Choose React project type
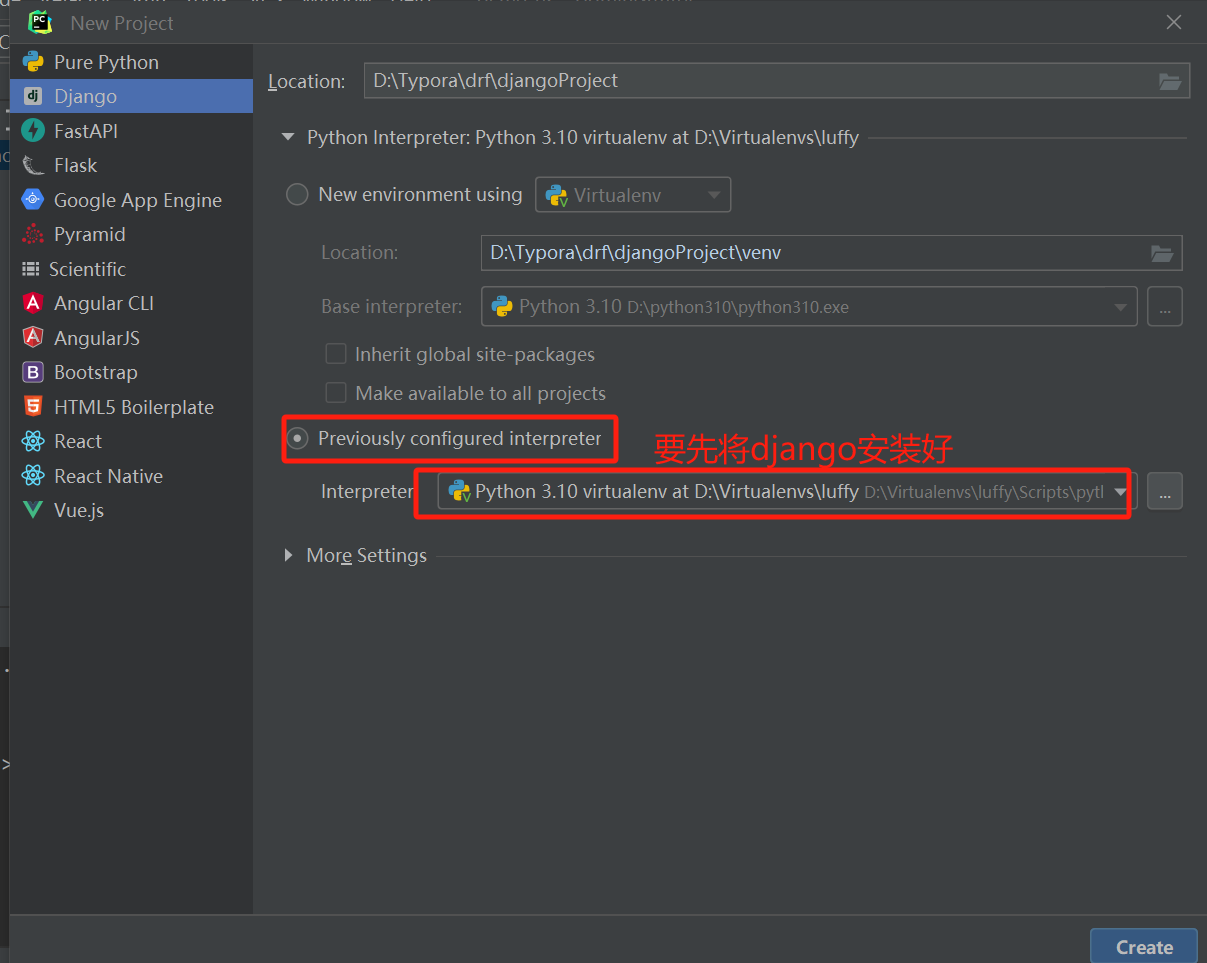Viewport: 1207px width, 963px height. 131,441
